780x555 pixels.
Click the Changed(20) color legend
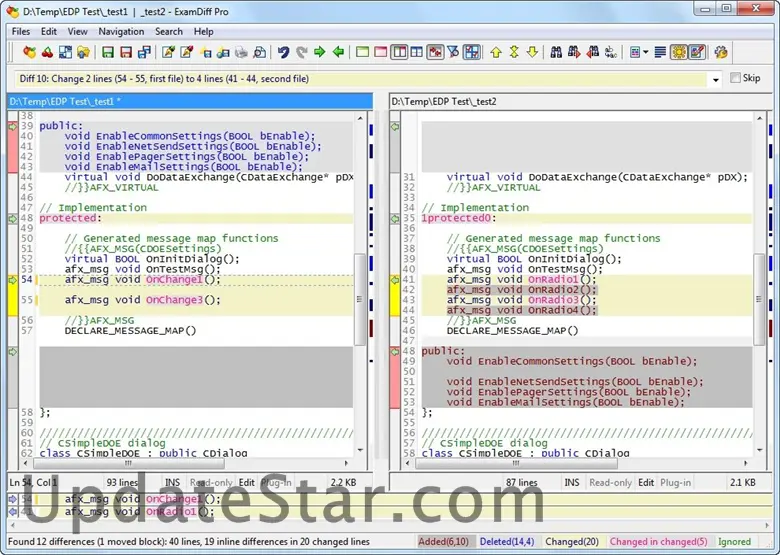click(572, 542)
